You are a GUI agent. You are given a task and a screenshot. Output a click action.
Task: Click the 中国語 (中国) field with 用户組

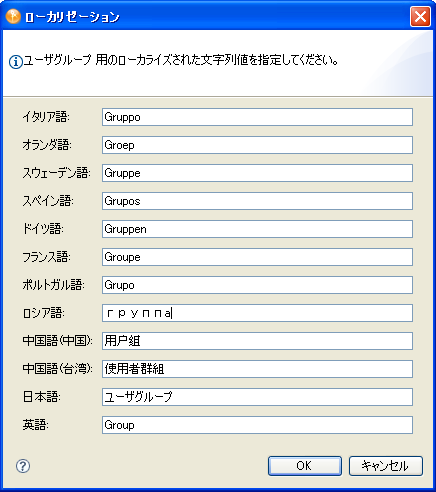pyautogui.click(x=257, y=341)
